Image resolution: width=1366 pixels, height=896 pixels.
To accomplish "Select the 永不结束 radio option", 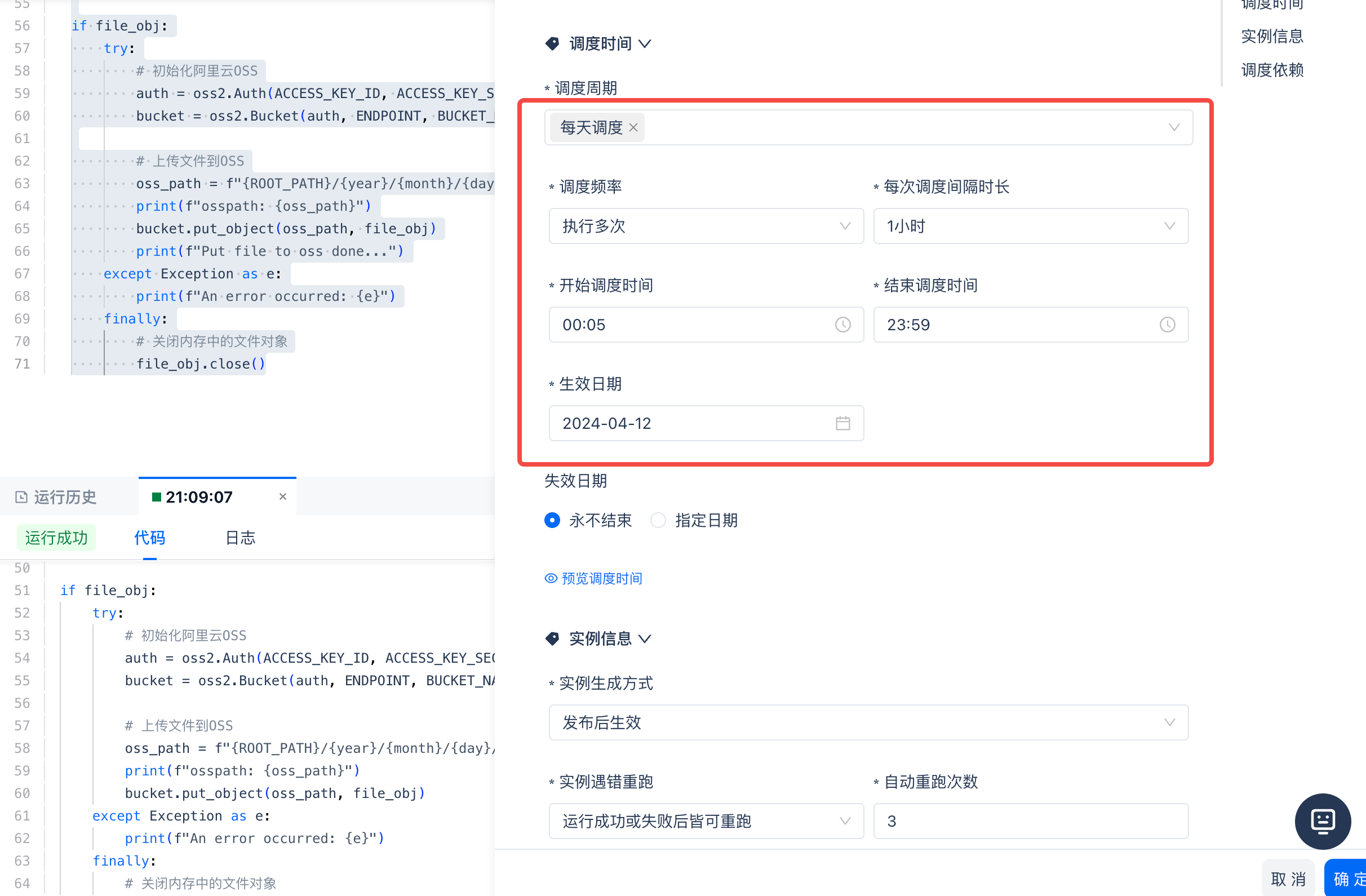I will click(x=552, y=521).
